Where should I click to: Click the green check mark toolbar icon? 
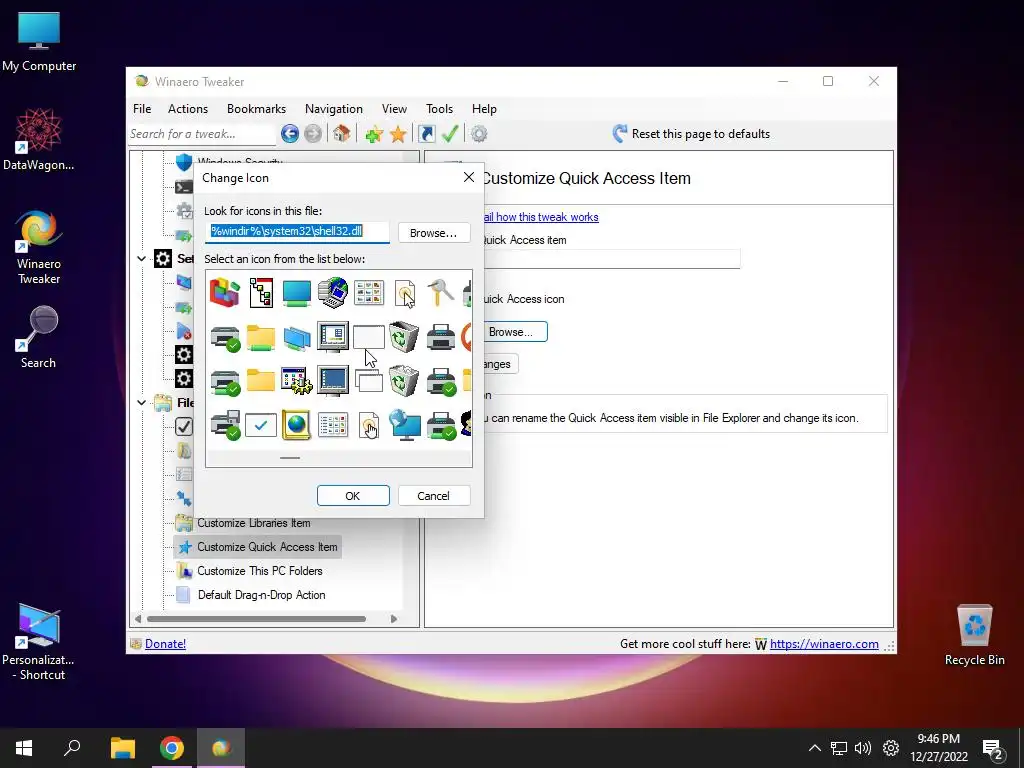[x=450, y=134]
